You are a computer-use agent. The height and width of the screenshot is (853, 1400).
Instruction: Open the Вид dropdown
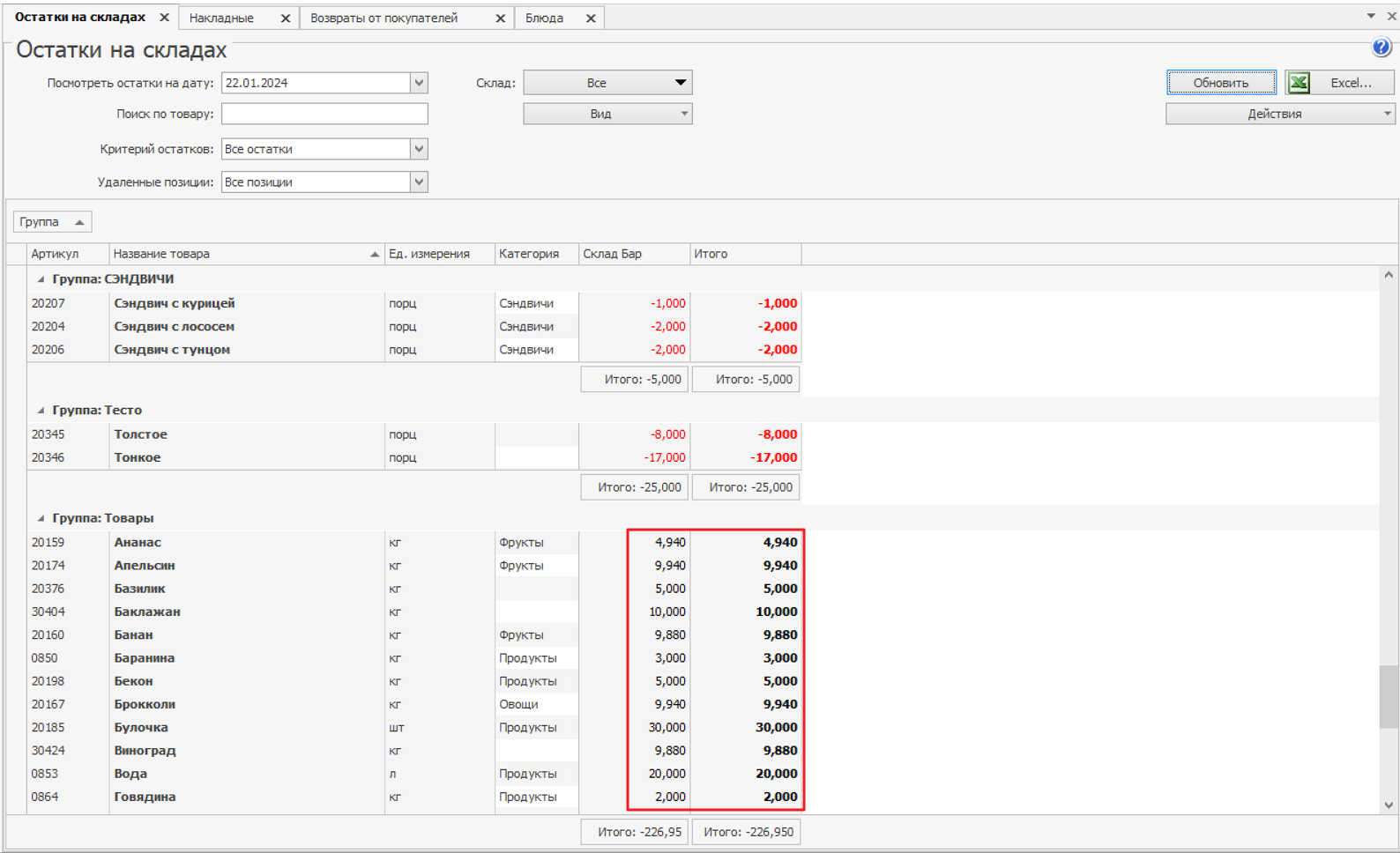[607, 114]
